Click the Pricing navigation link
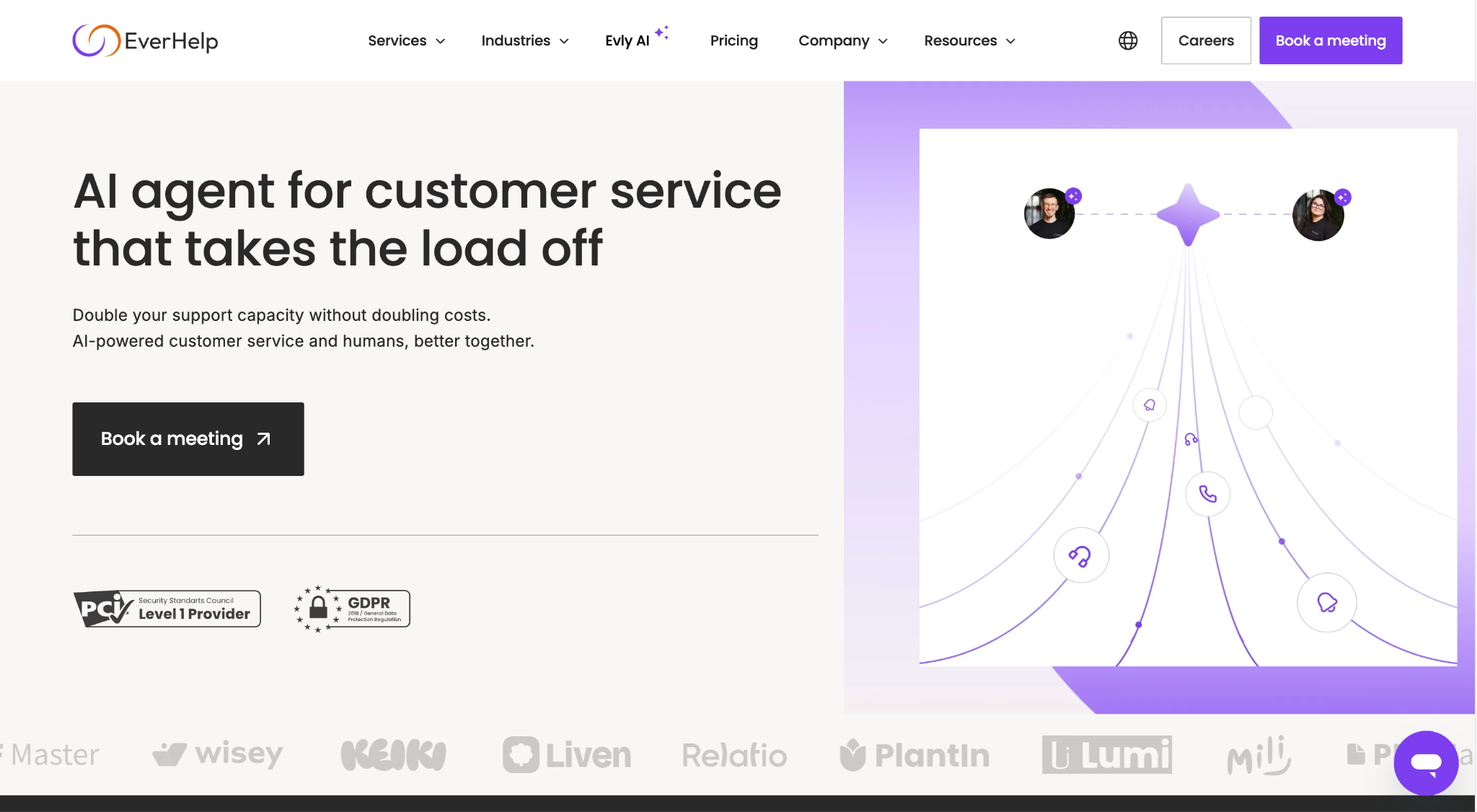The width and height of the screenshot is (1477, 812). 733,40
